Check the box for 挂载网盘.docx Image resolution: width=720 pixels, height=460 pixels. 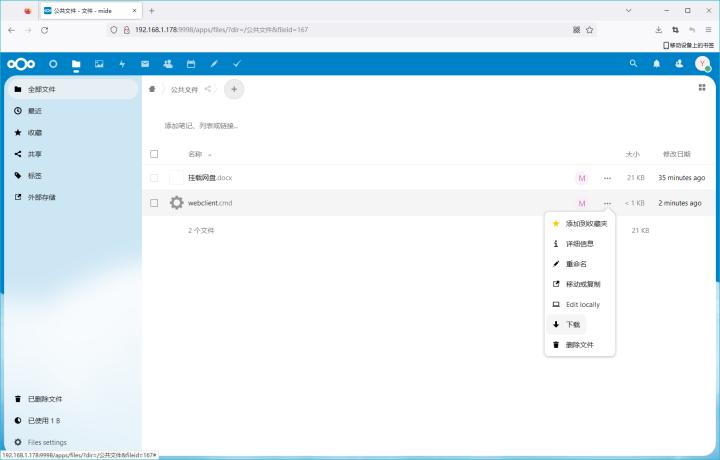[x=154, y=178]
